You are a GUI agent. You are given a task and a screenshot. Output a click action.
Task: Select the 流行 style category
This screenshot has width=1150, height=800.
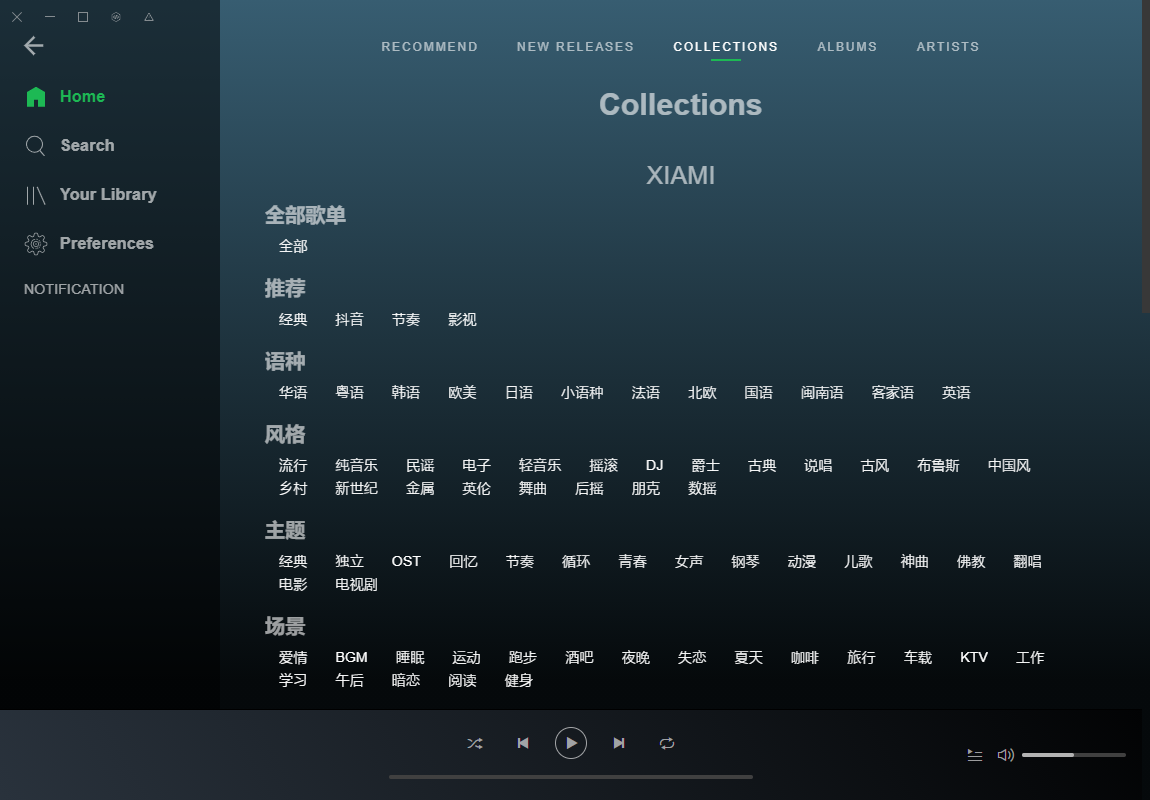[293, 466]
